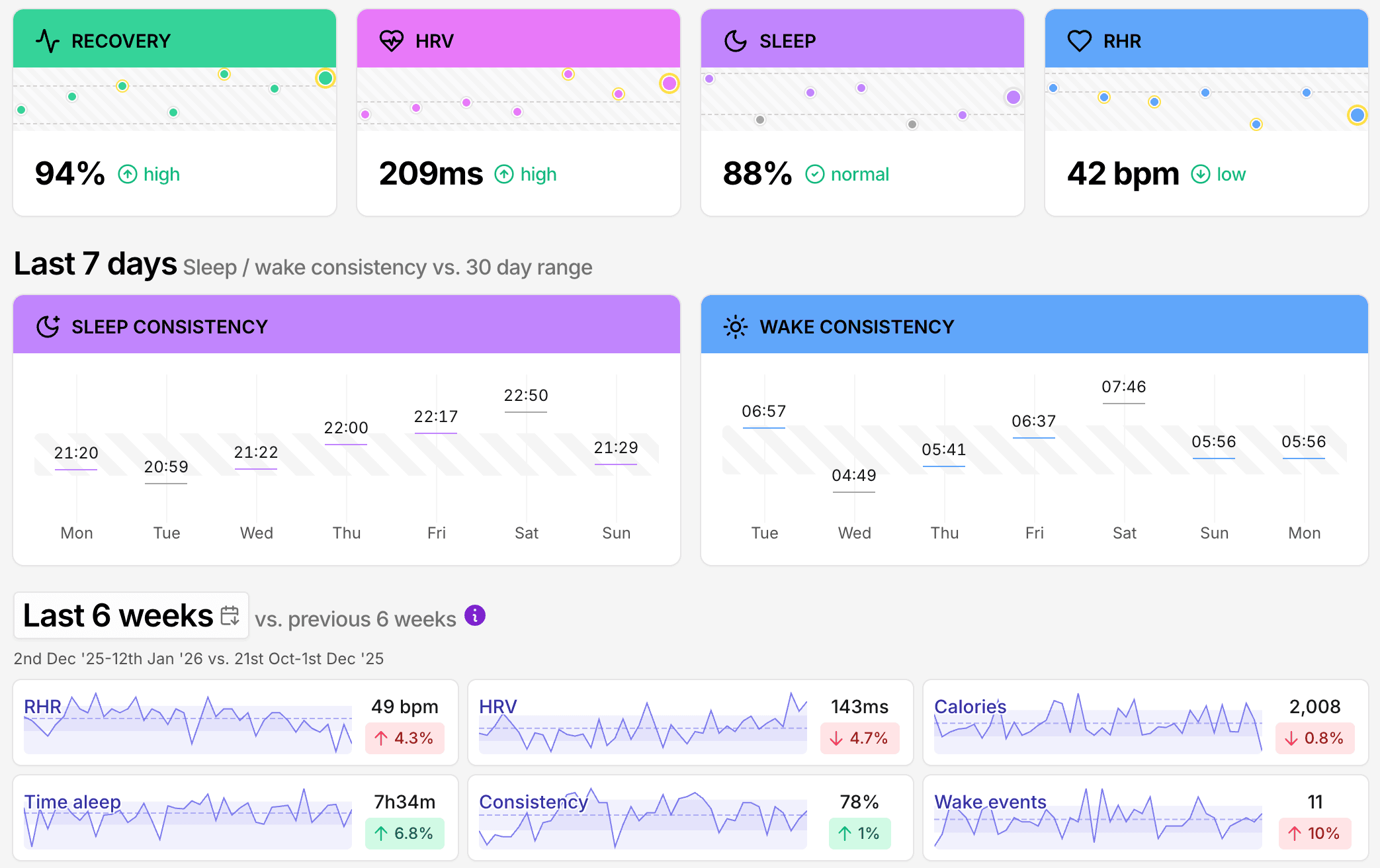1380x868 pixels.
Task: Click the Calories label link
Action: click(970, 707)
